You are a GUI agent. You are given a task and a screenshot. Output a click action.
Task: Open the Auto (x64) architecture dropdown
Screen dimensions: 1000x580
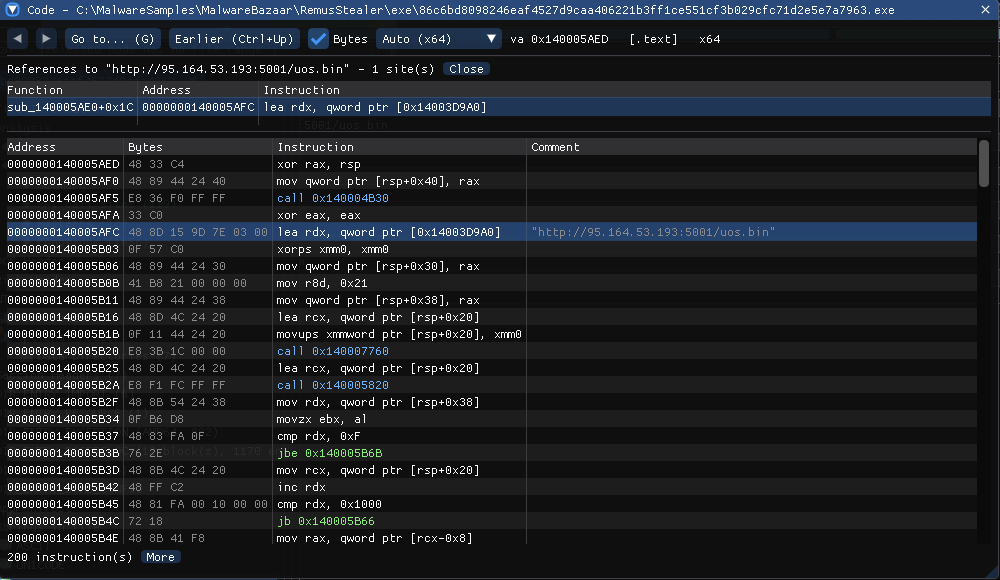point(438,39)
